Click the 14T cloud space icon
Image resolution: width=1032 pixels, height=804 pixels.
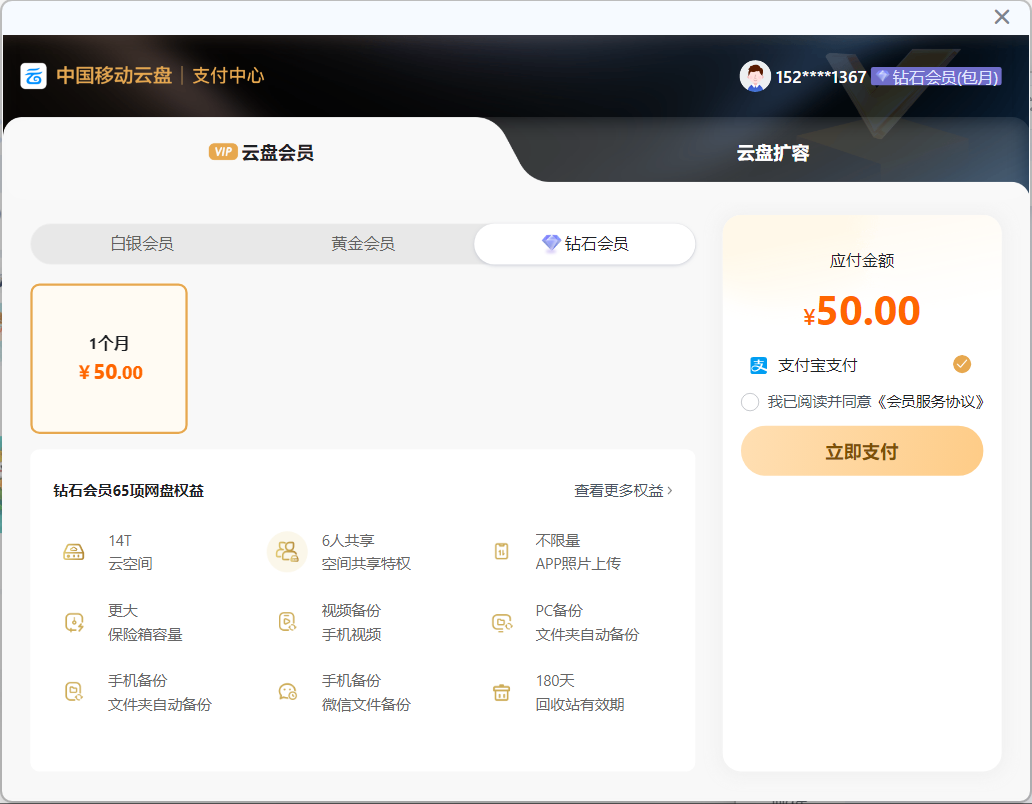(x=74, y=552)
